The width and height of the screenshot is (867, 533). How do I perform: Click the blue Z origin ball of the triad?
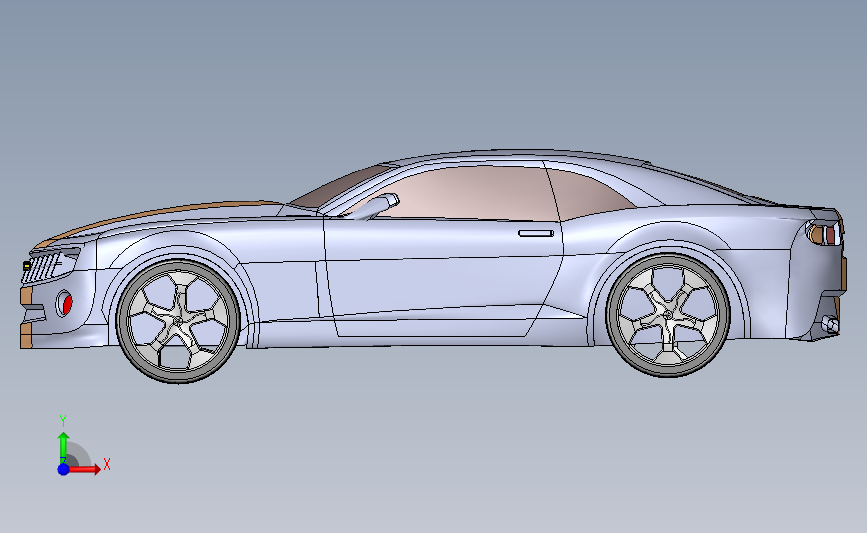63,469
